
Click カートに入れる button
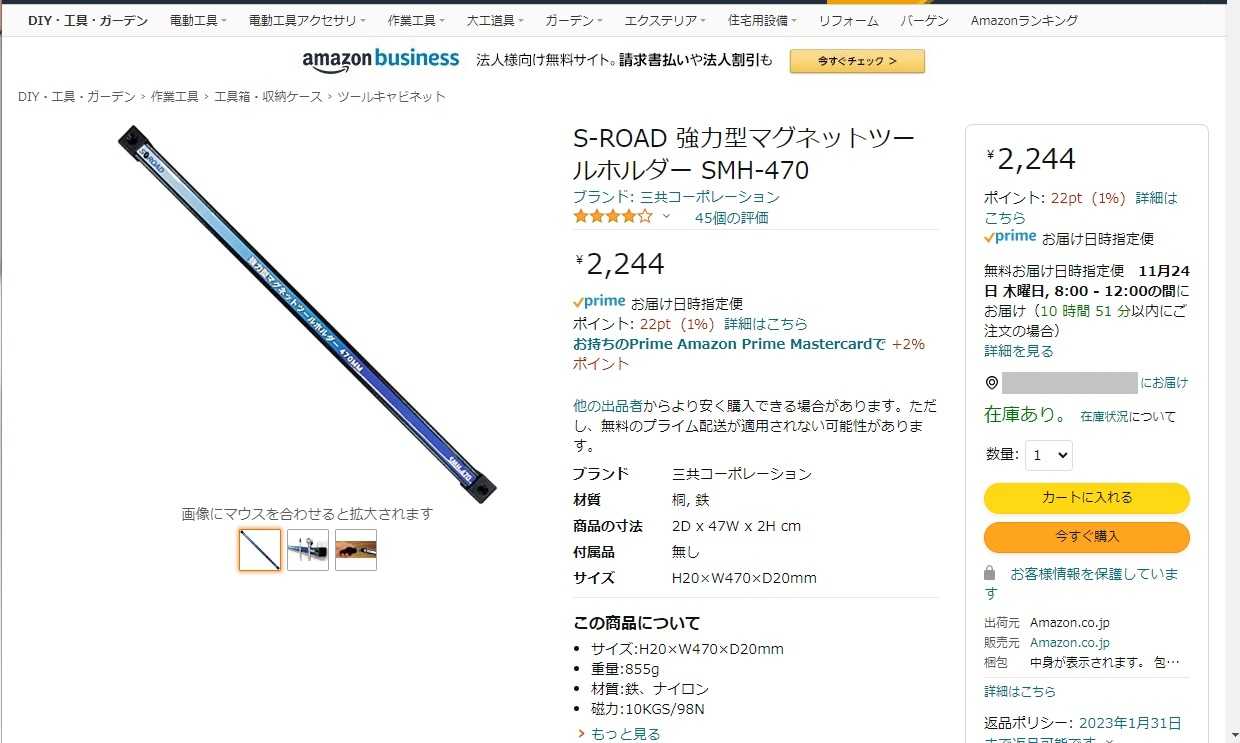[1087, 498]
